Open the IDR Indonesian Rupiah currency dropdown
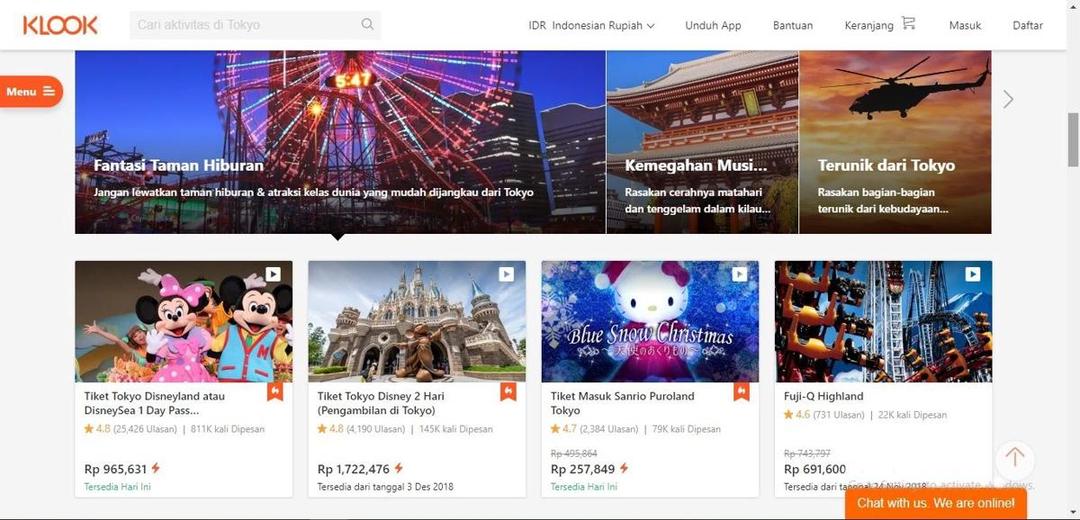 591,25
